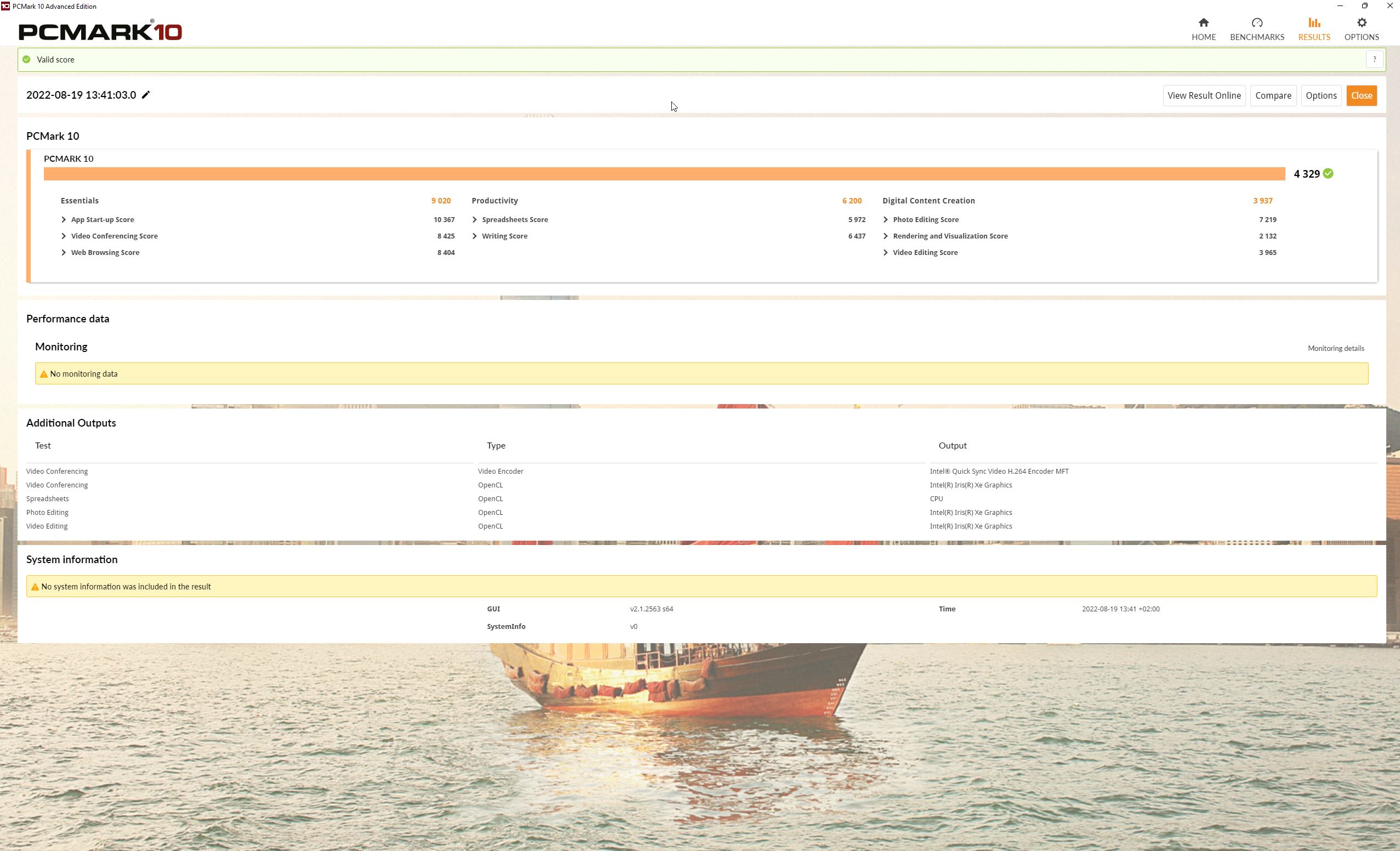Click the RESULTS tab in navigation

point(1314,28)
